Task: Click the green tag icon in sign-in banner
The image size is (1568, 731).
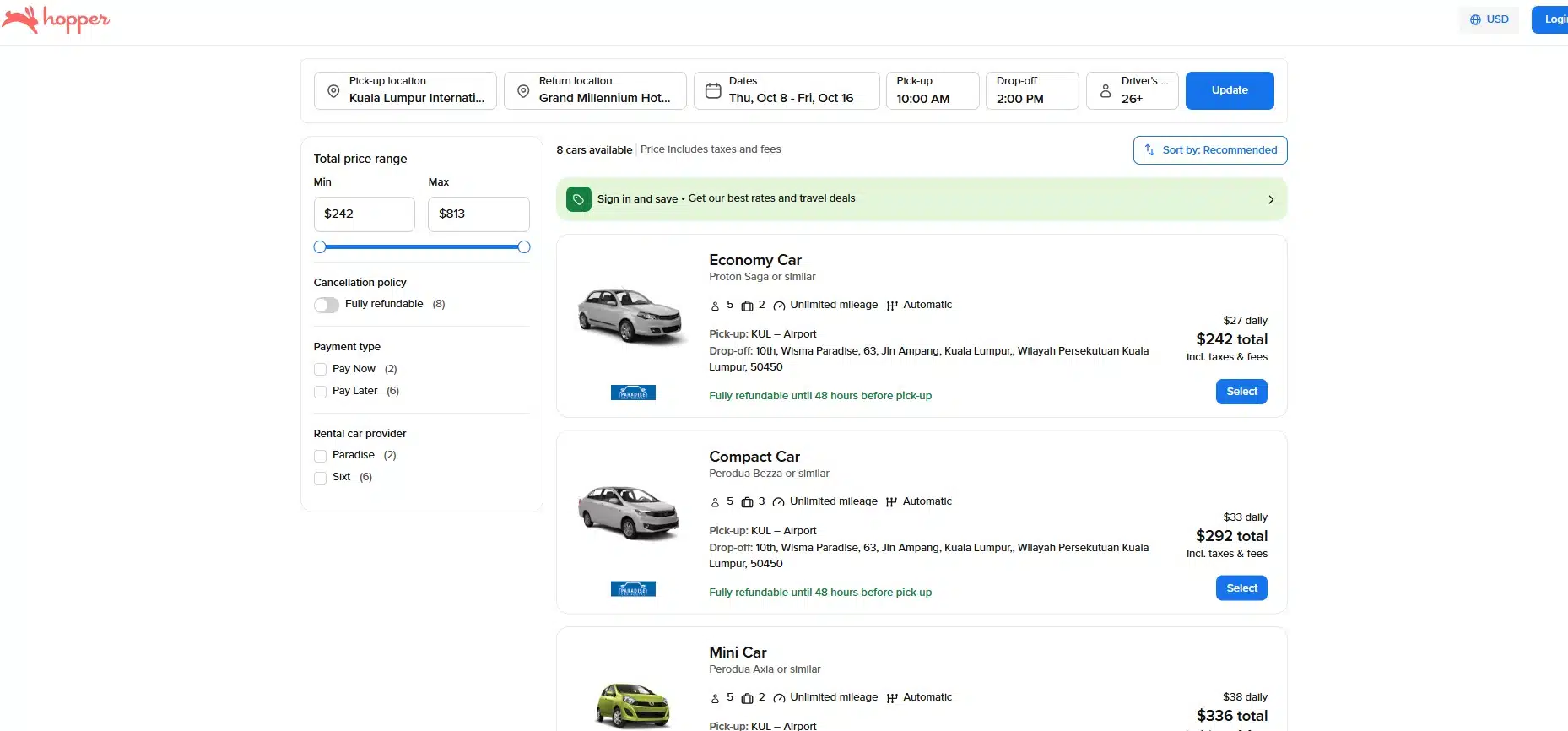Action: [x=579, y=199]
